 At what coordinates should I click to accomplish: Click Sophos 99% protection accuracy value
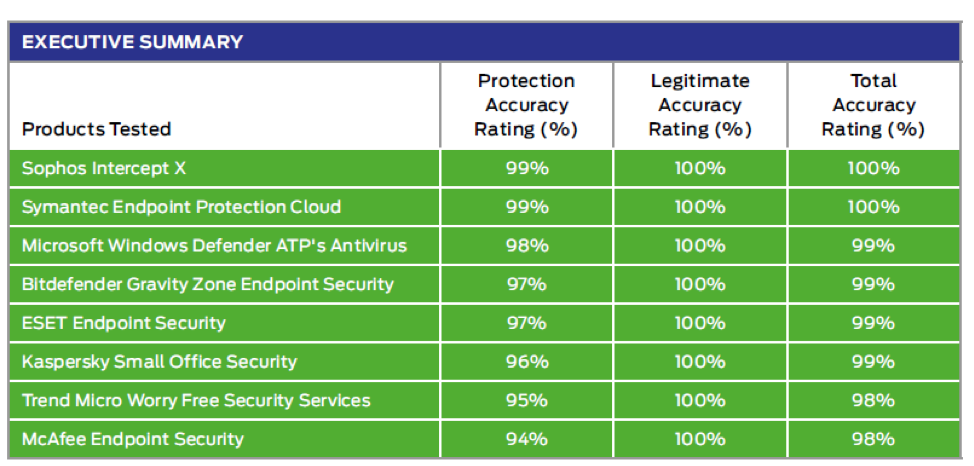click(x=527, y=168)
